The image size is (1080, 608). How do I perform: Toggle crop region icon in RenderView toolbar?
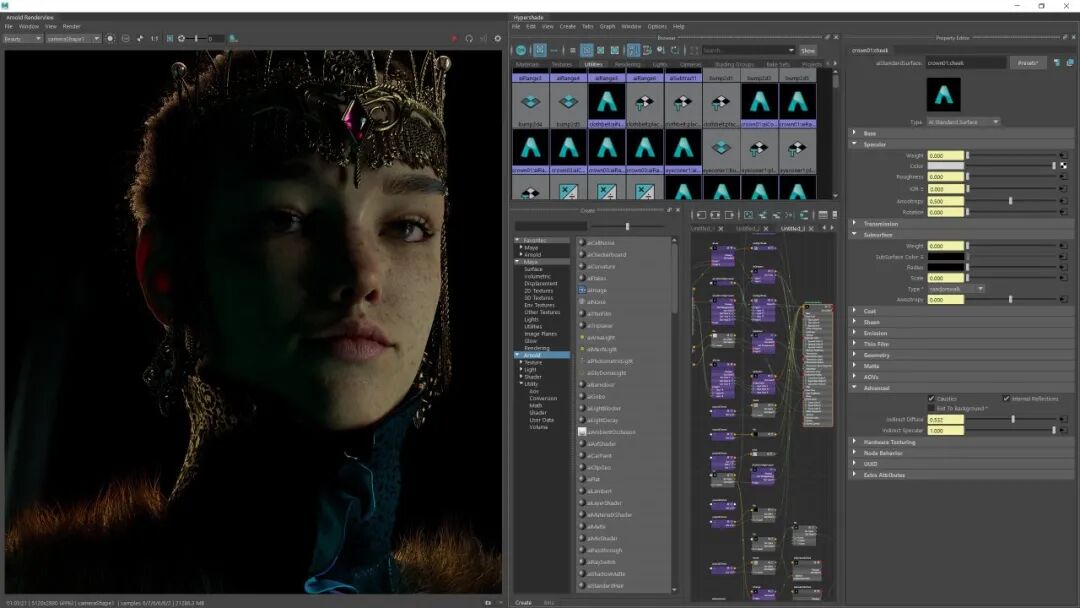point(170,39)
